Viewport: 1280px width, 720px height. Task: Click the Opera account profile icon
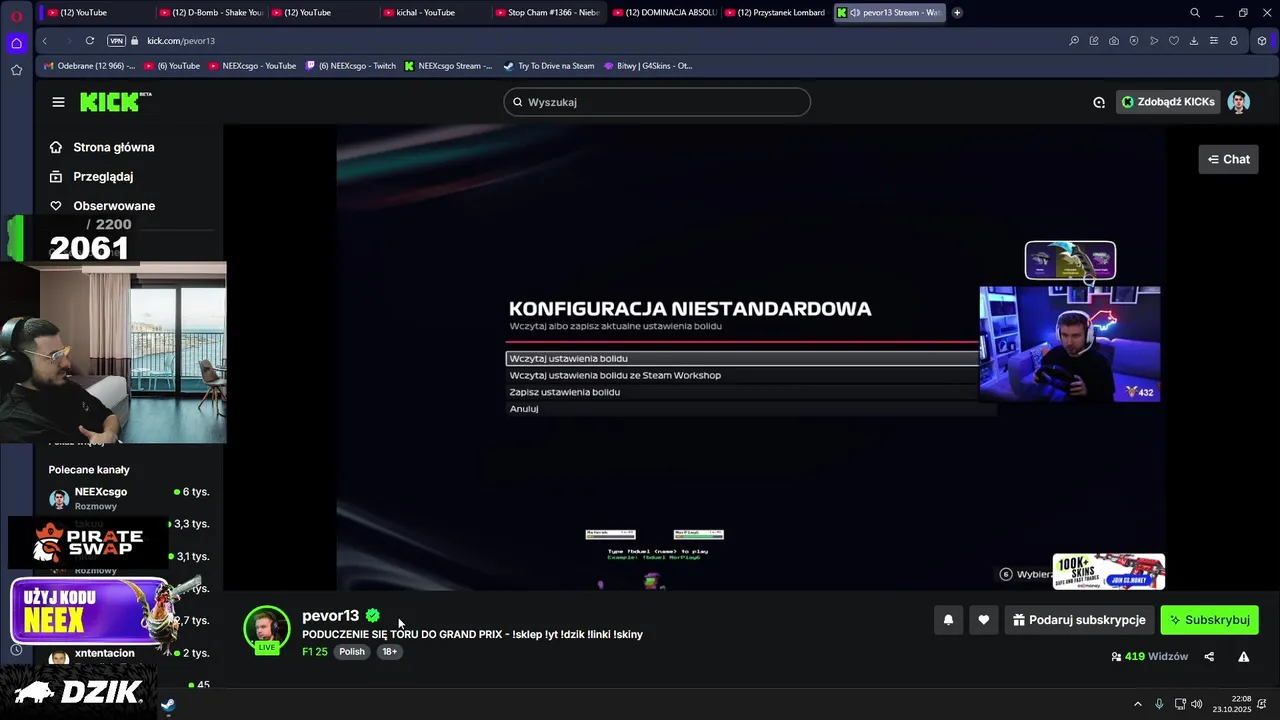click(x=1234, y=41)
